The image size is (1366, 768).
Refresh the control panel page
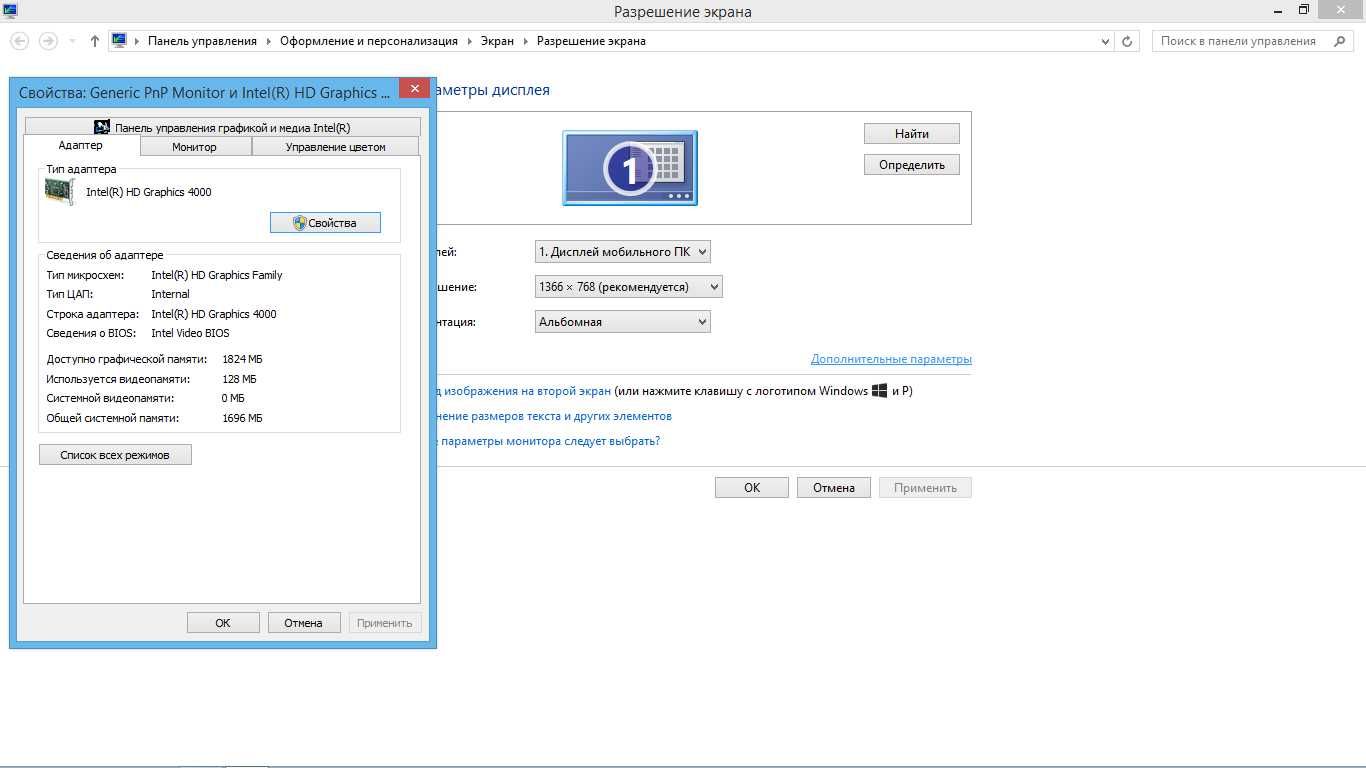[1128, 42]
